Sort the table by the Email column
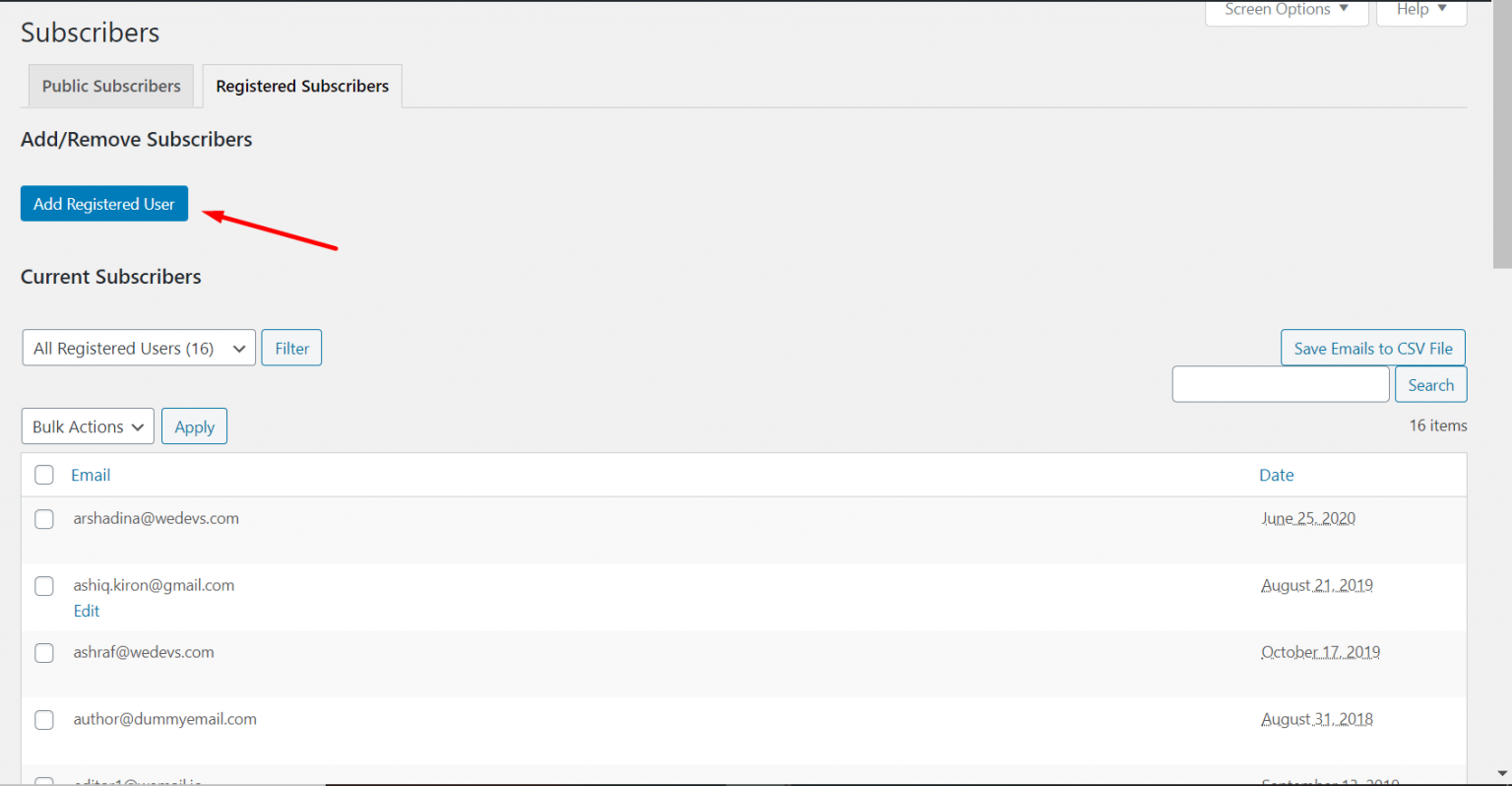The height and width of the screenshot is (786, 1512). (91, 475)
